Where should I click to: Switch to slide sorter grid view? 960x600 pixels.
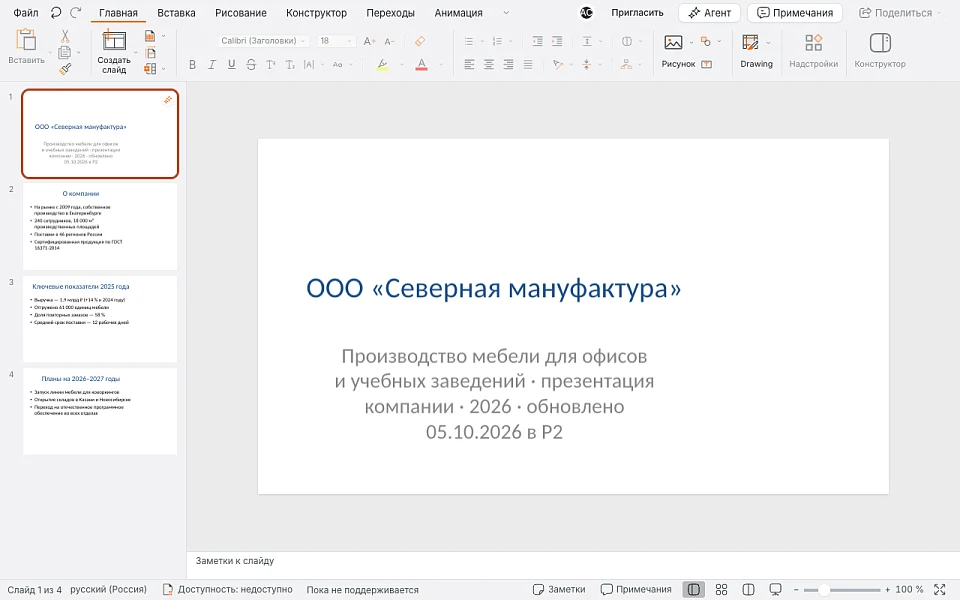point(721,590)
